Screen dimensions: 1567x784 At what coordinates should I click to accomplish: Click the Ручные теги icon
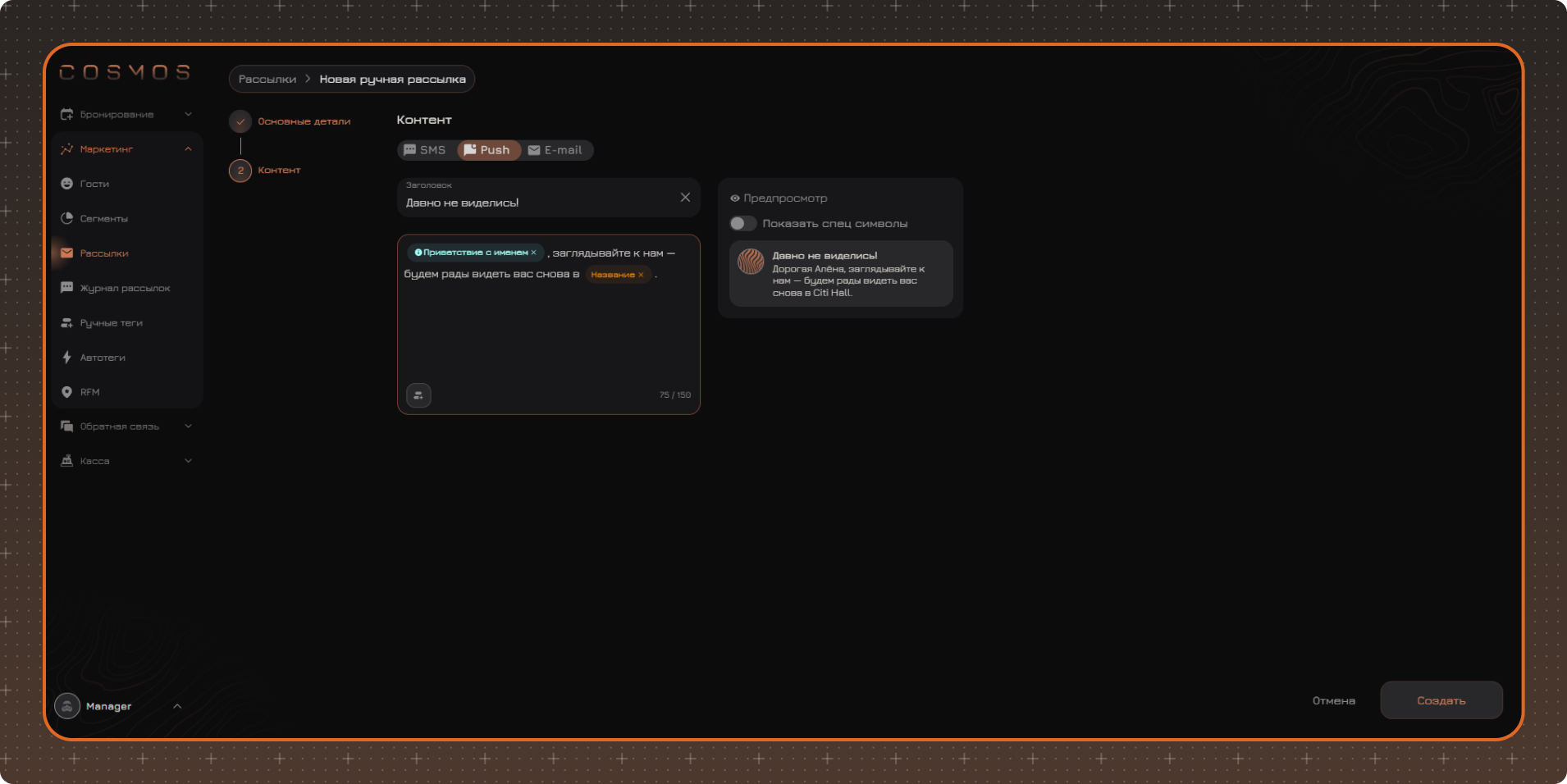click(66, 323)
